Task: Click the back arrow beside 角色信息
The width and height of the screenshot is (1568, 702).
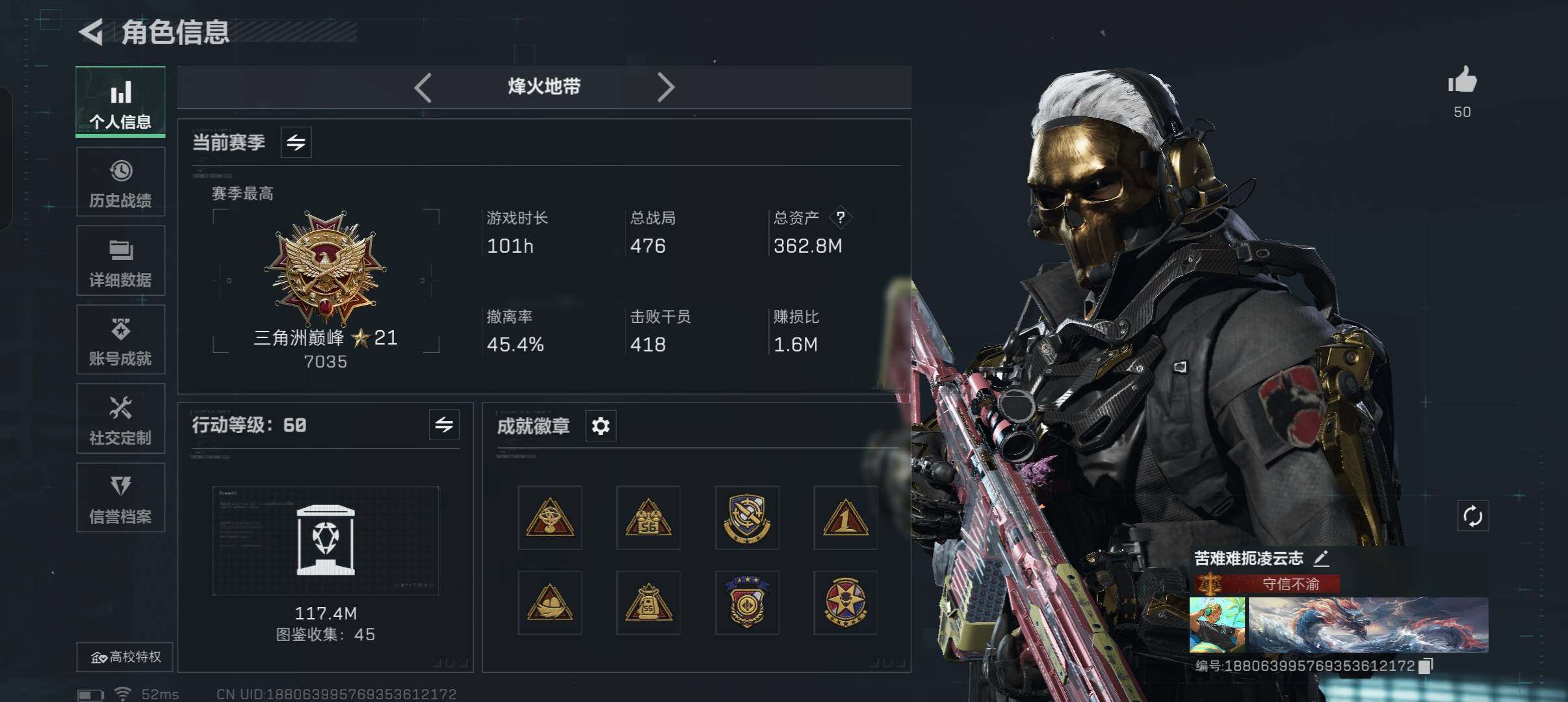Action: point(91,32)
